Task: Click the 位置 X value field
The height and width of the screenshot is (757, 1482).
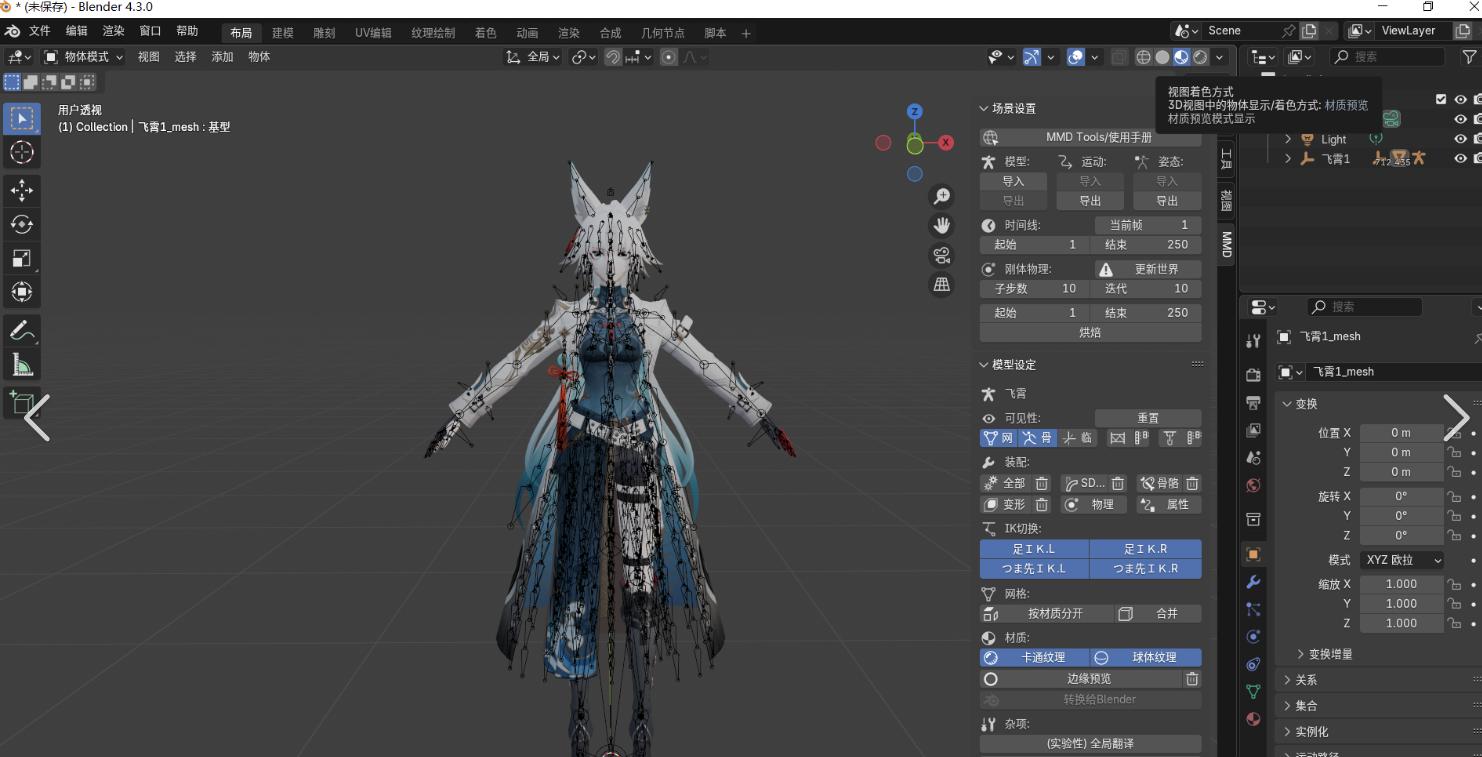Action: (1400, 433)
